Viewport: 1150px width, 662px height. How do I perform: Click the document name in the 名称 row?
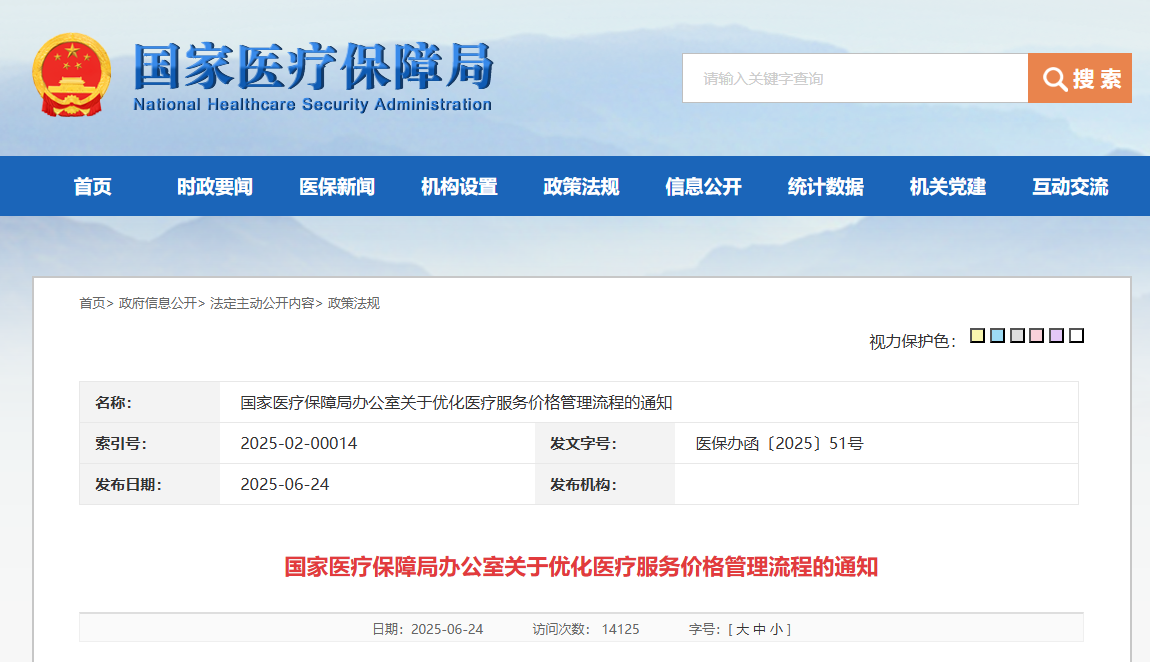[x=456, y=402]
